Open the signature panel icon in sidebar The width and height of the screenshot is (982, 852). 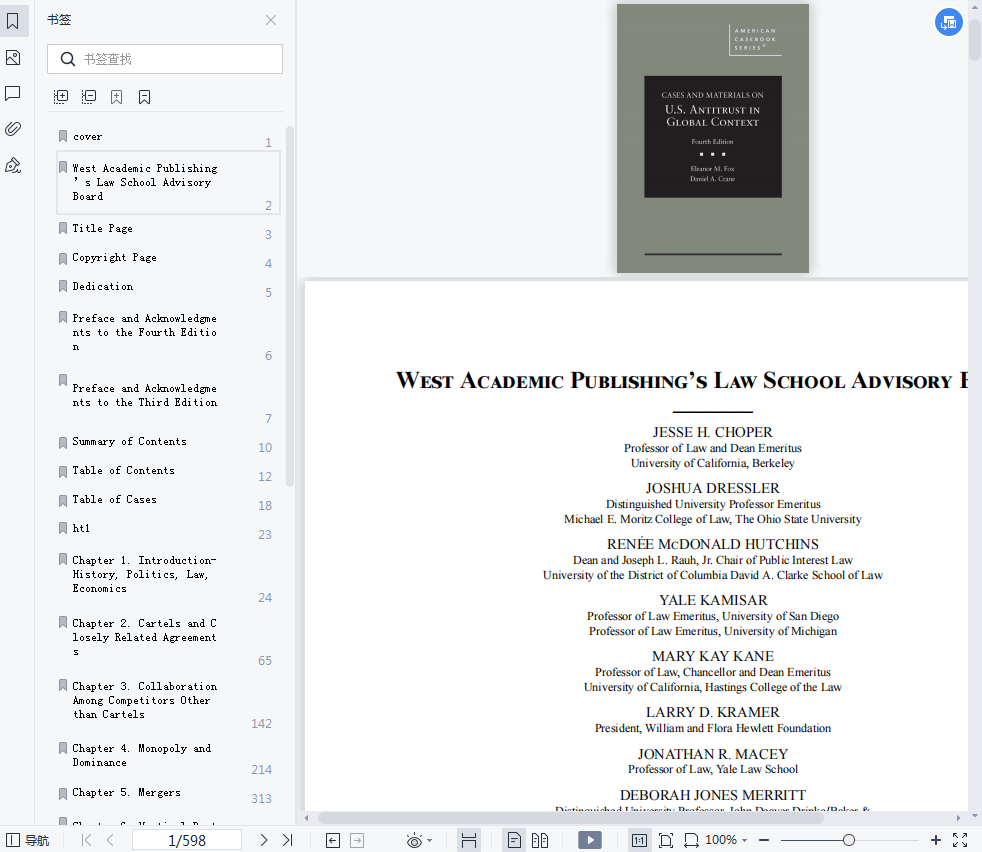(13, 165)
